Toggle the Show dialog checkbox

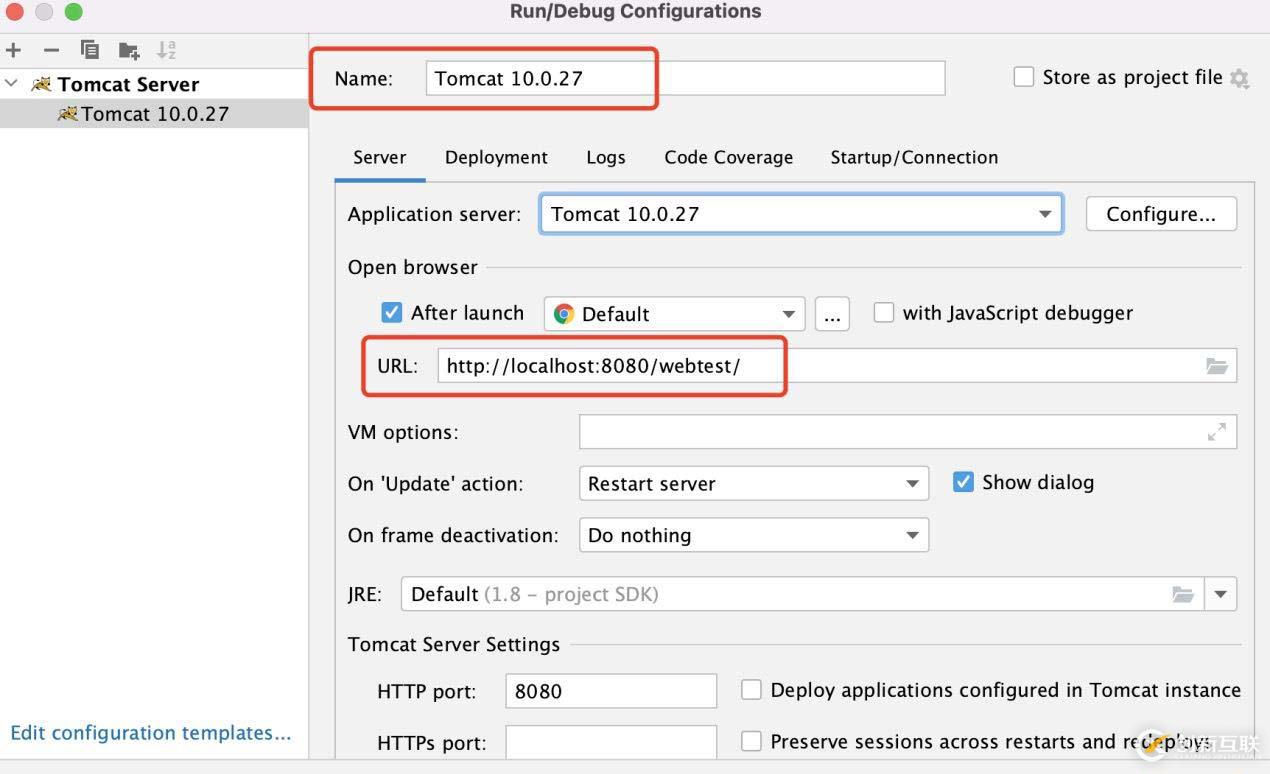(963, 482)
